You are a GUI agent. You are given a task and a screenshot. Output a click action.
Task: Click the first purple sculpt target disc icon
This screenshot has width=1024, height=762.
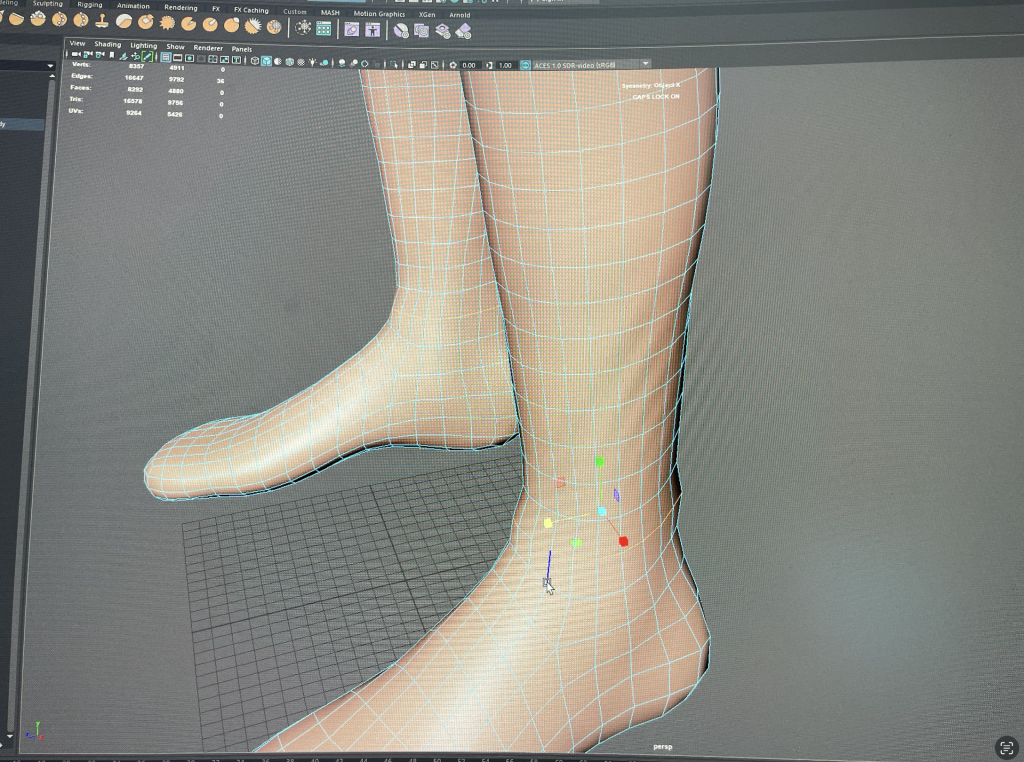[401, 31]
